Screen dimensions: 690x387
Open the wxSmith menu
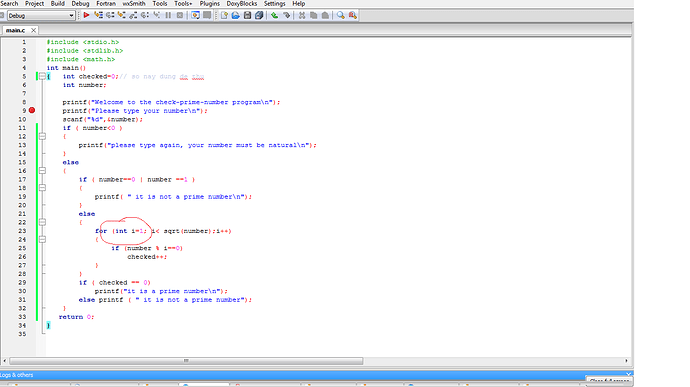[134, 4]
